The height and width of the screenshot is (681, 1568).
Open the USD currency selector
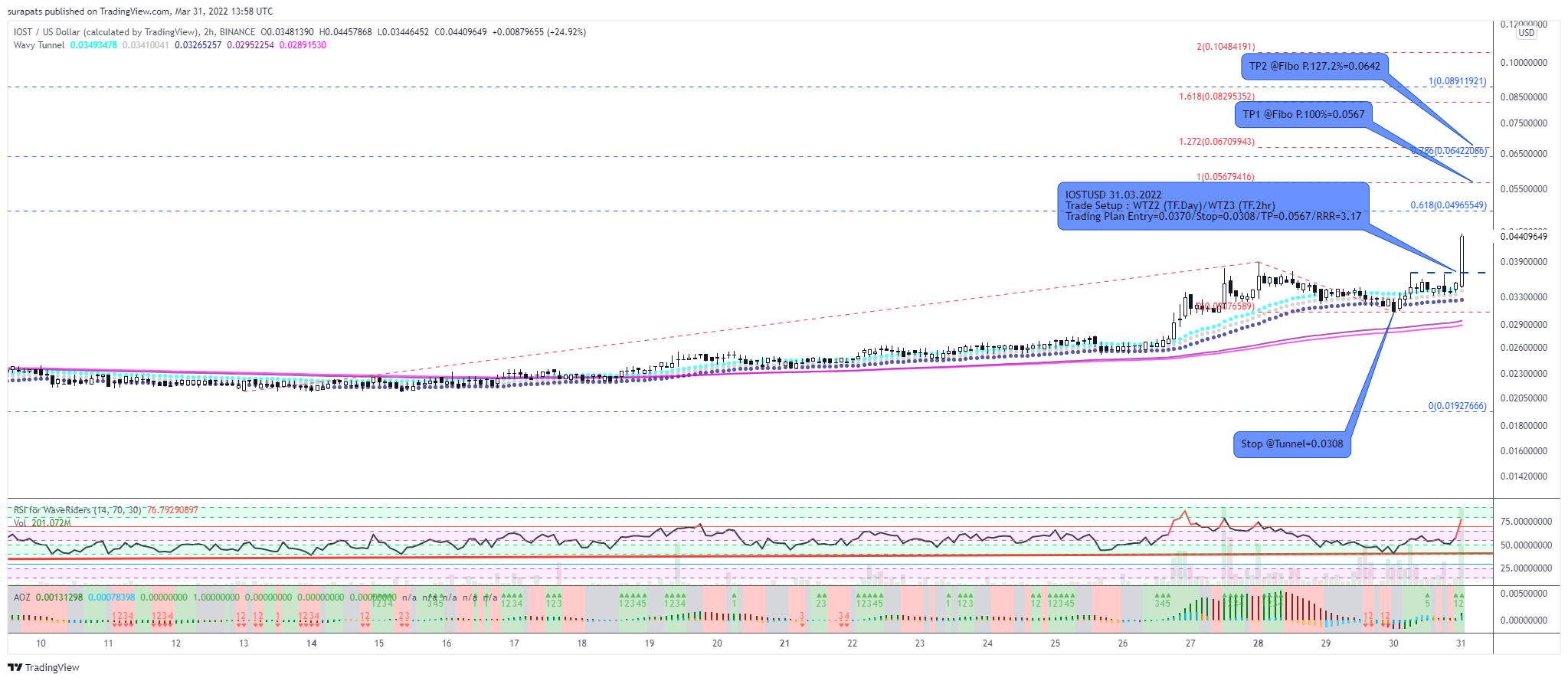coord(1527,33)
